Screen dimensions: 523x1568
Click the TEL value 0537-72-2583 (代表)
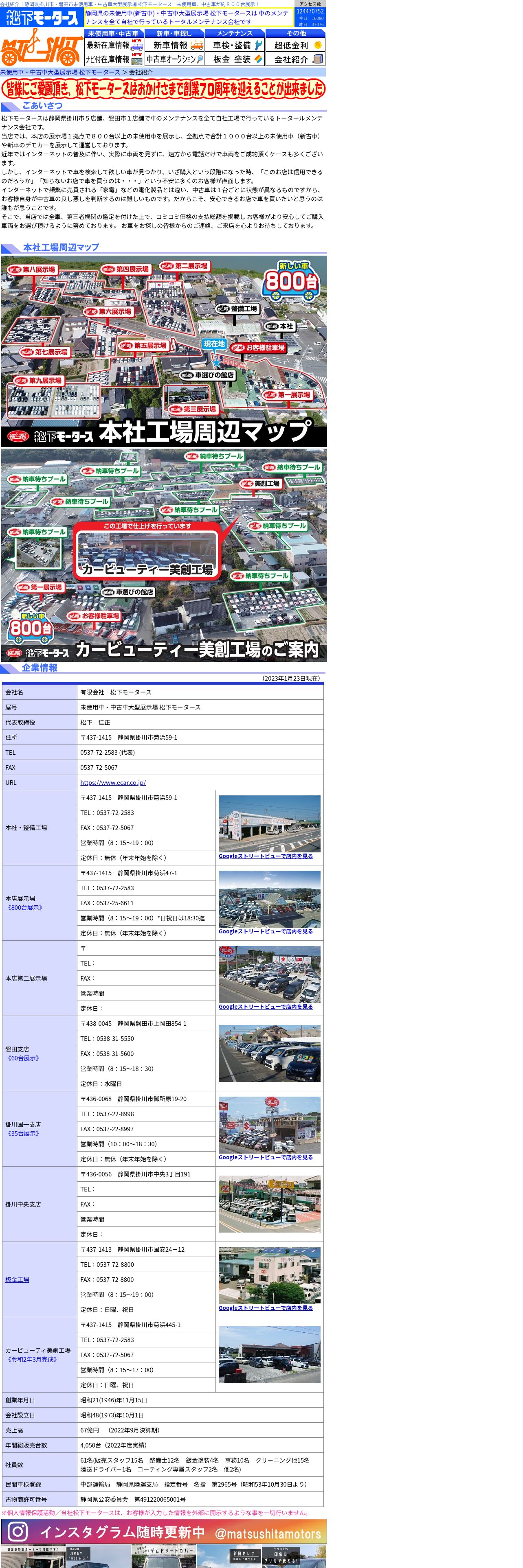point(108,752)
